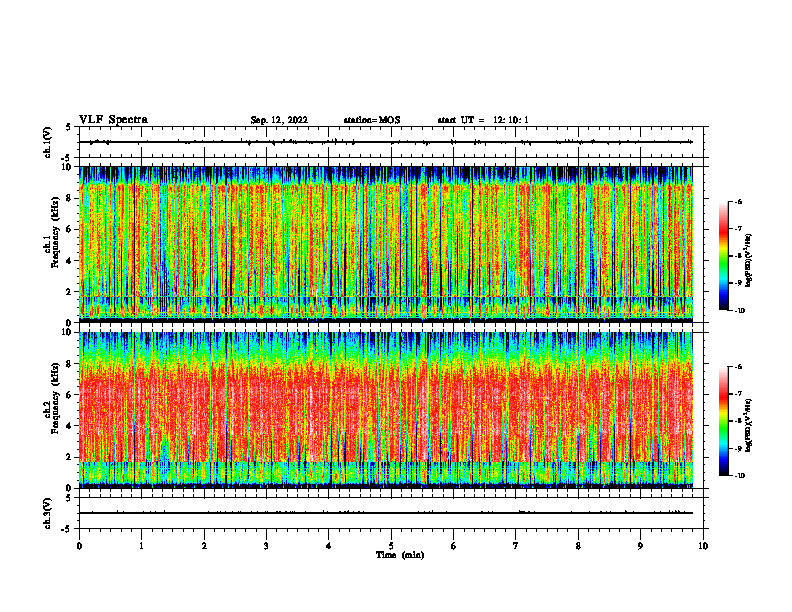Click the date 'Sep. 12, 2022'

pos(279,120)
